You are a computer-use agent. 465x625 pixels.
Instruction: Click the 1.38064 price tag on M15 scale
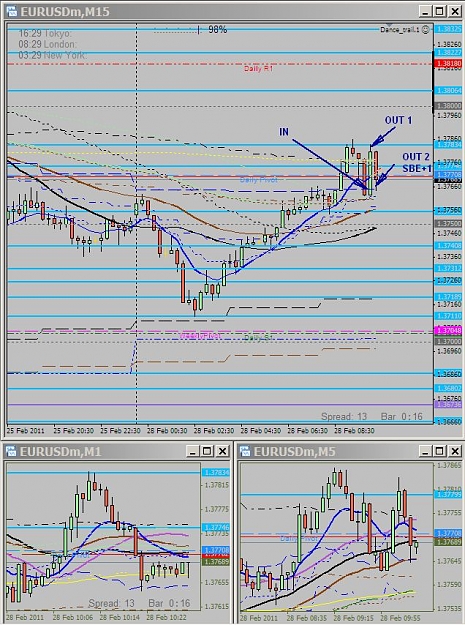click(448, 90)
